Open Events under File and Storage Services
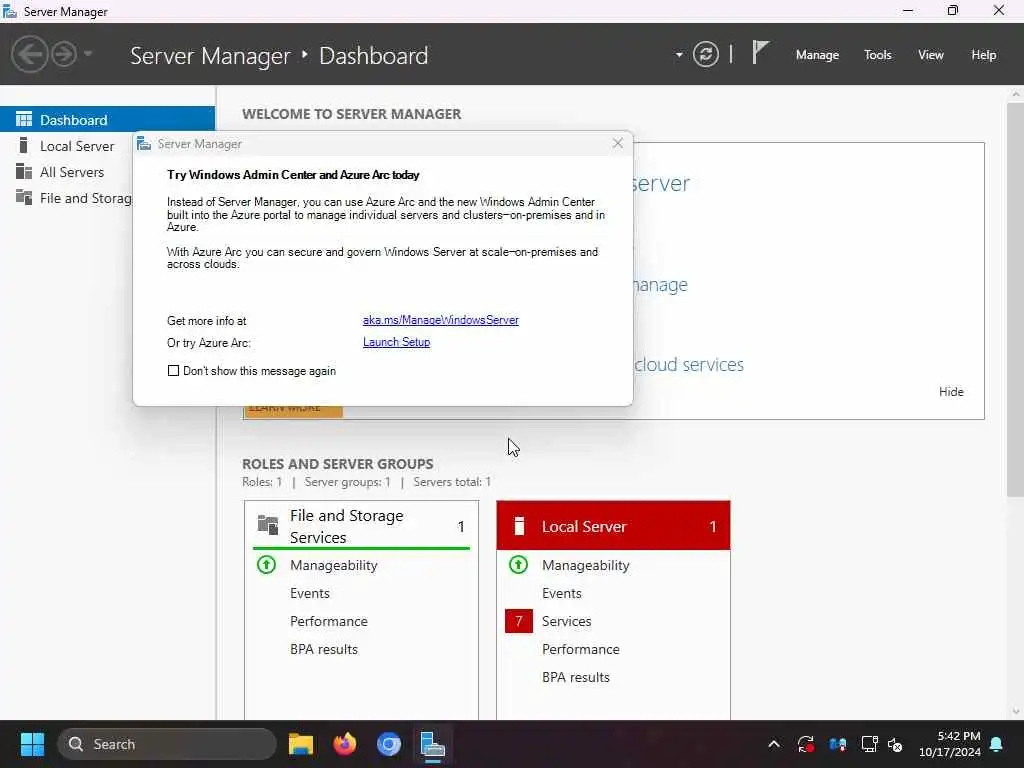This screenshot has height=768, width=1024. 310,594
